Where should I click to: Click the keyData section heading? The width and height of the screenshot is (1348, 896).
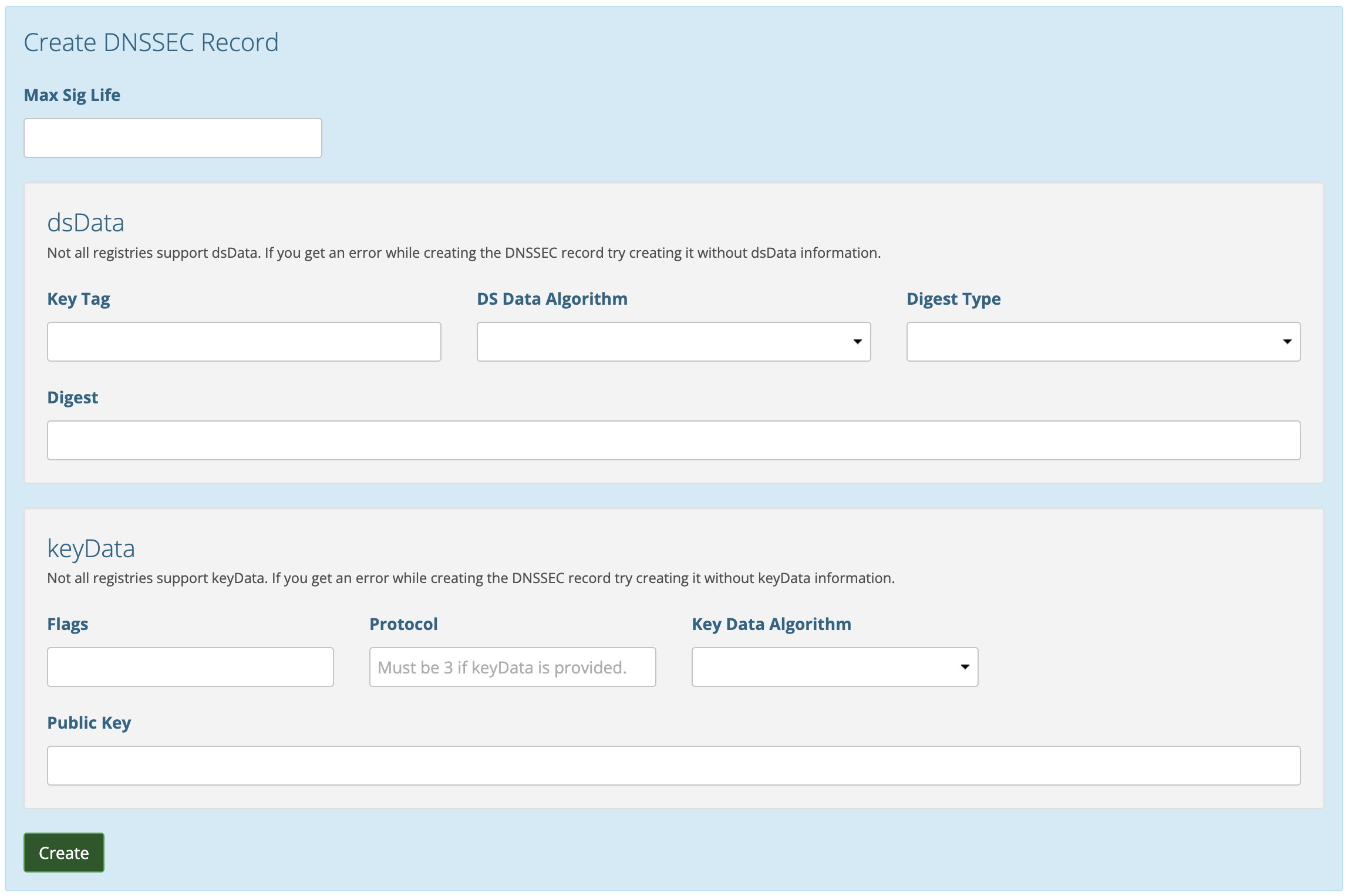[91, 548]
